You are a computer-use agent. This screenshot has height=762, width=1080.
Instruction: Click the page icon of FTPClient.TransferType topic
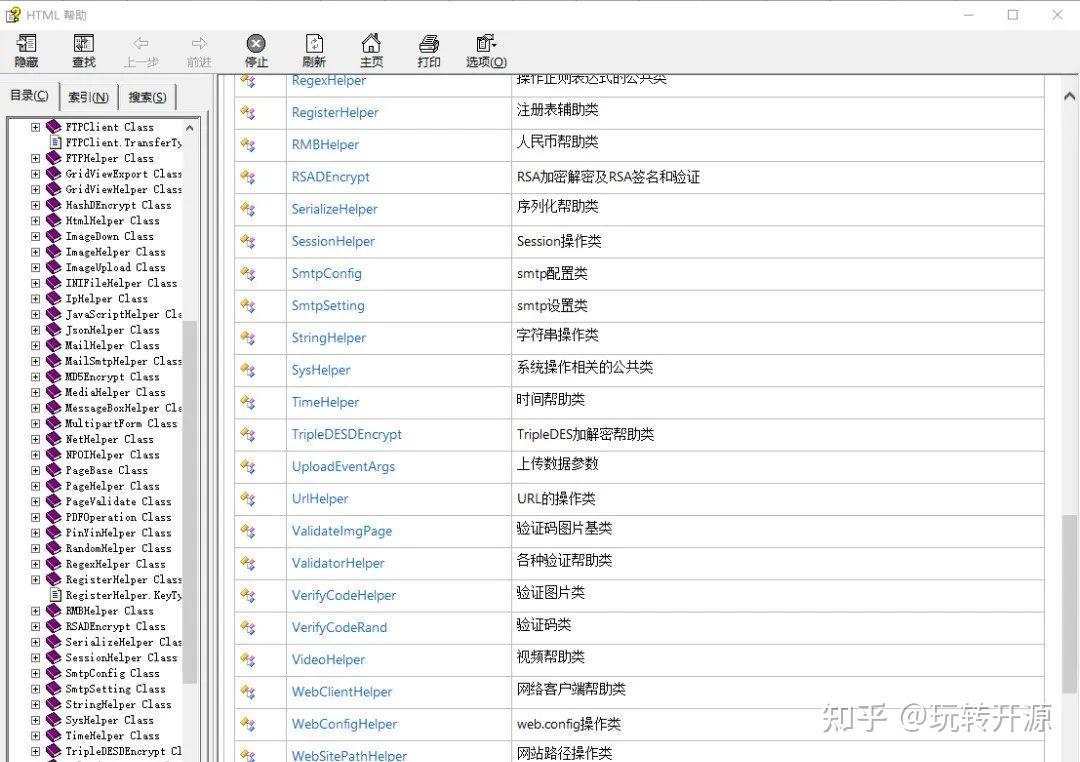pos(56,143)
